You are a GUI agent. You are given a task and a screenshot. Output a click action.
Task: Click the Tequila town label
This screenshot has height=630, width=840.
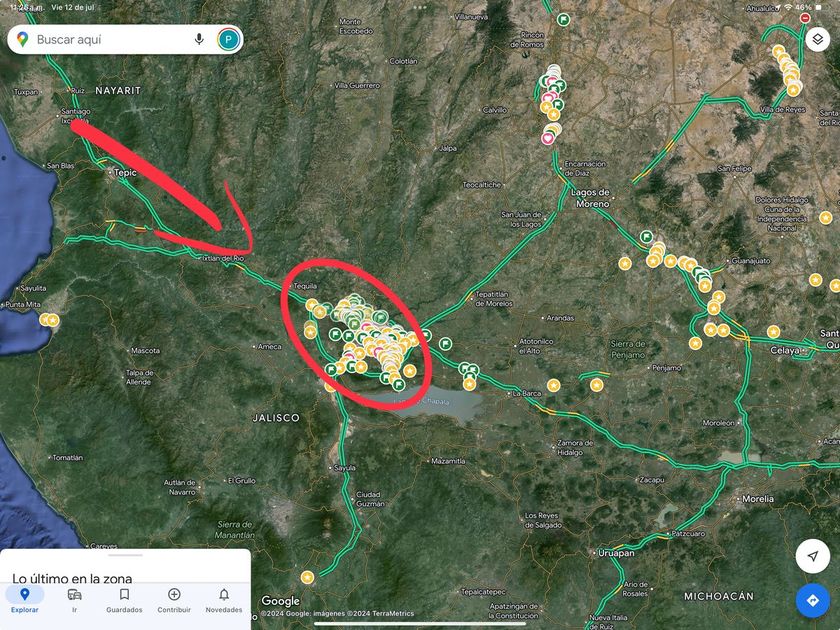305,286
